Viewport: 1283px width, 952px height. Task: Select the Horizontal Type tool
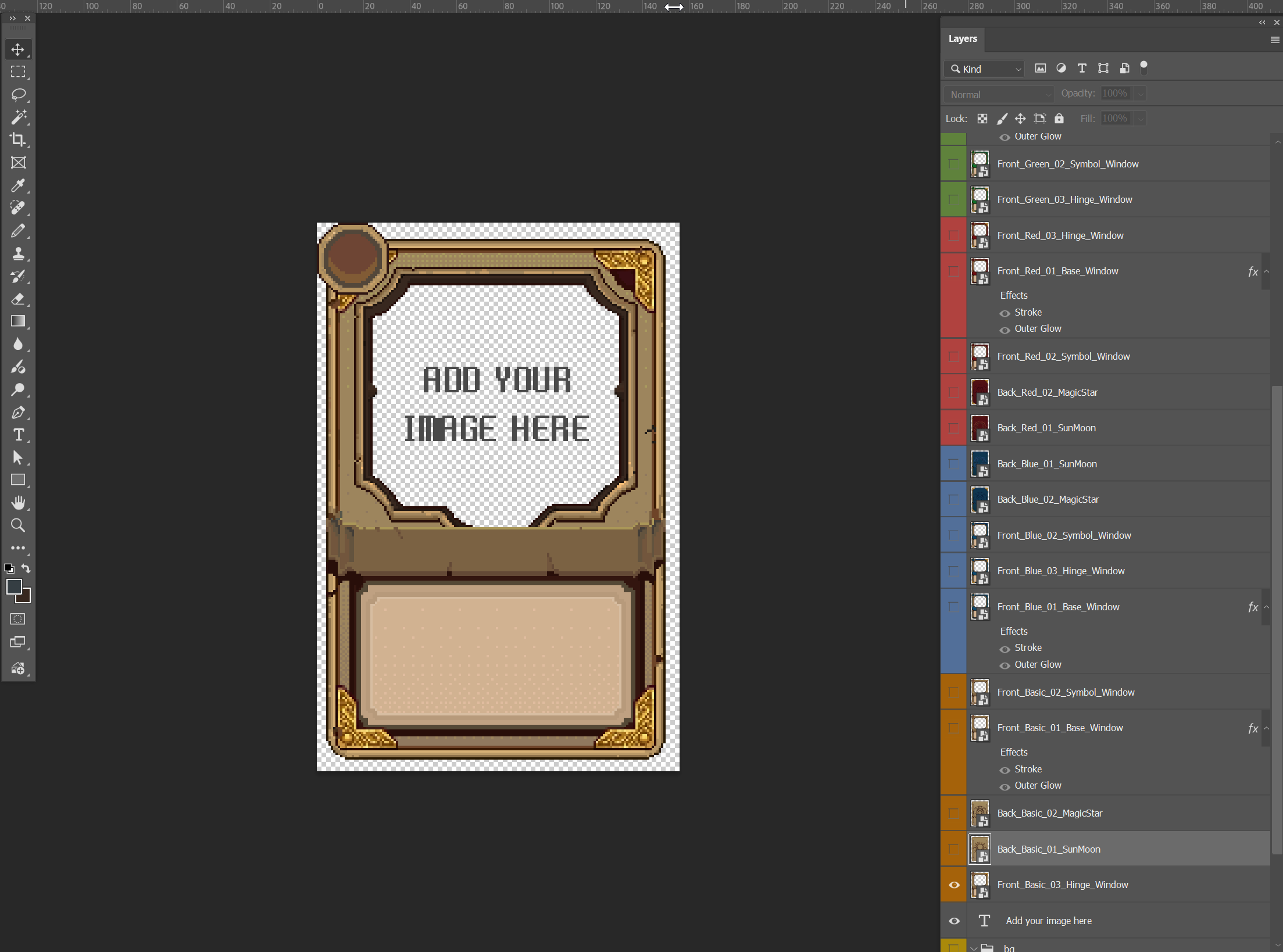[x=18, y=435]
